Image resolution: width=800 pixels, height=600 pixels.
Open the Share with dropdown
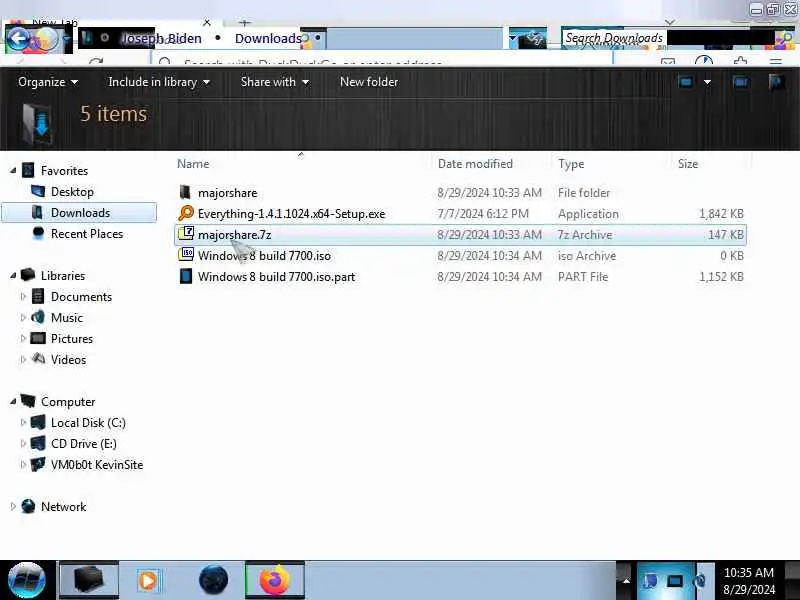[274, 82]
